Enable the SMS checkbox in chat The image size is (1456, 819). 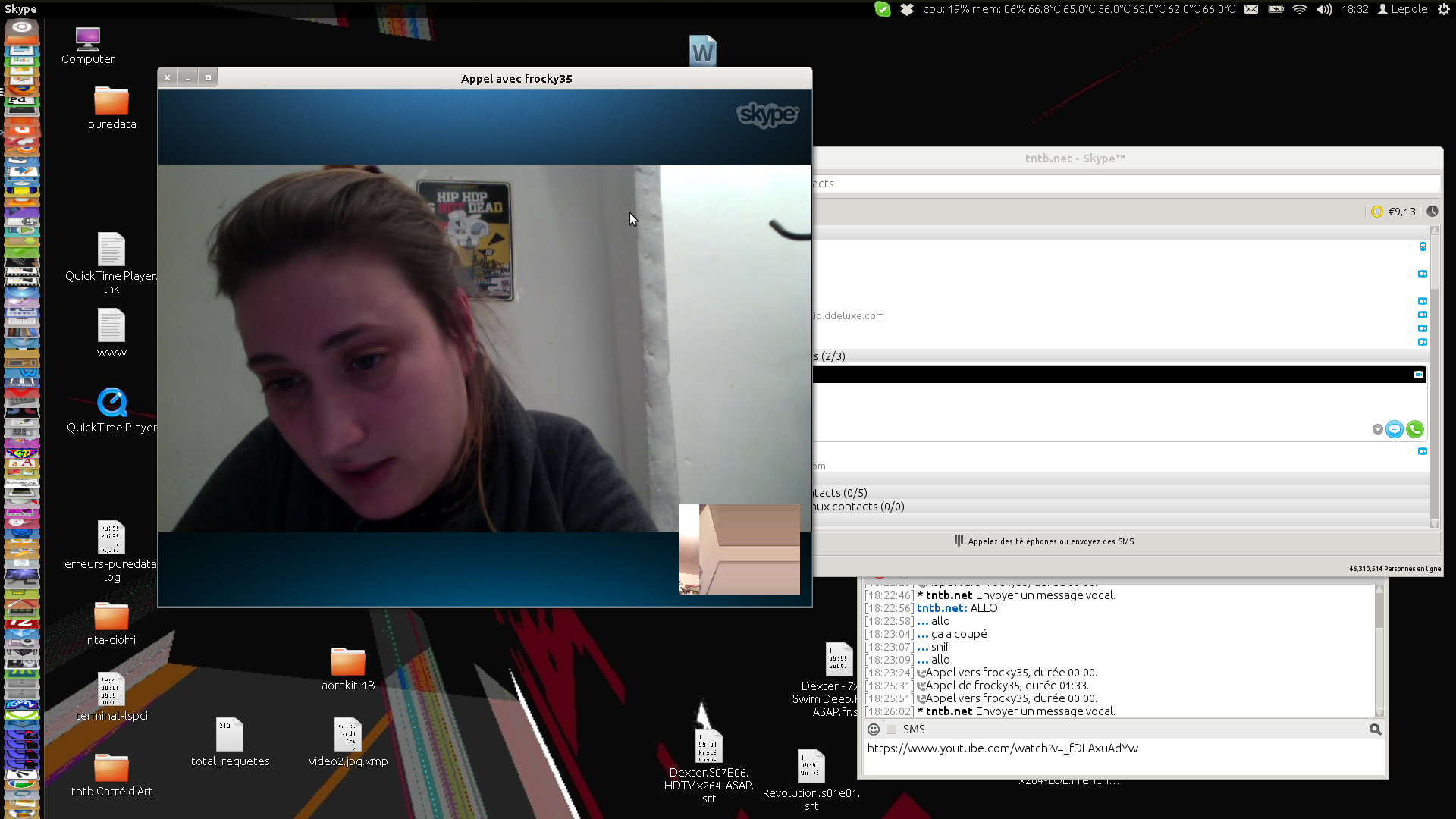coord(892,729)
